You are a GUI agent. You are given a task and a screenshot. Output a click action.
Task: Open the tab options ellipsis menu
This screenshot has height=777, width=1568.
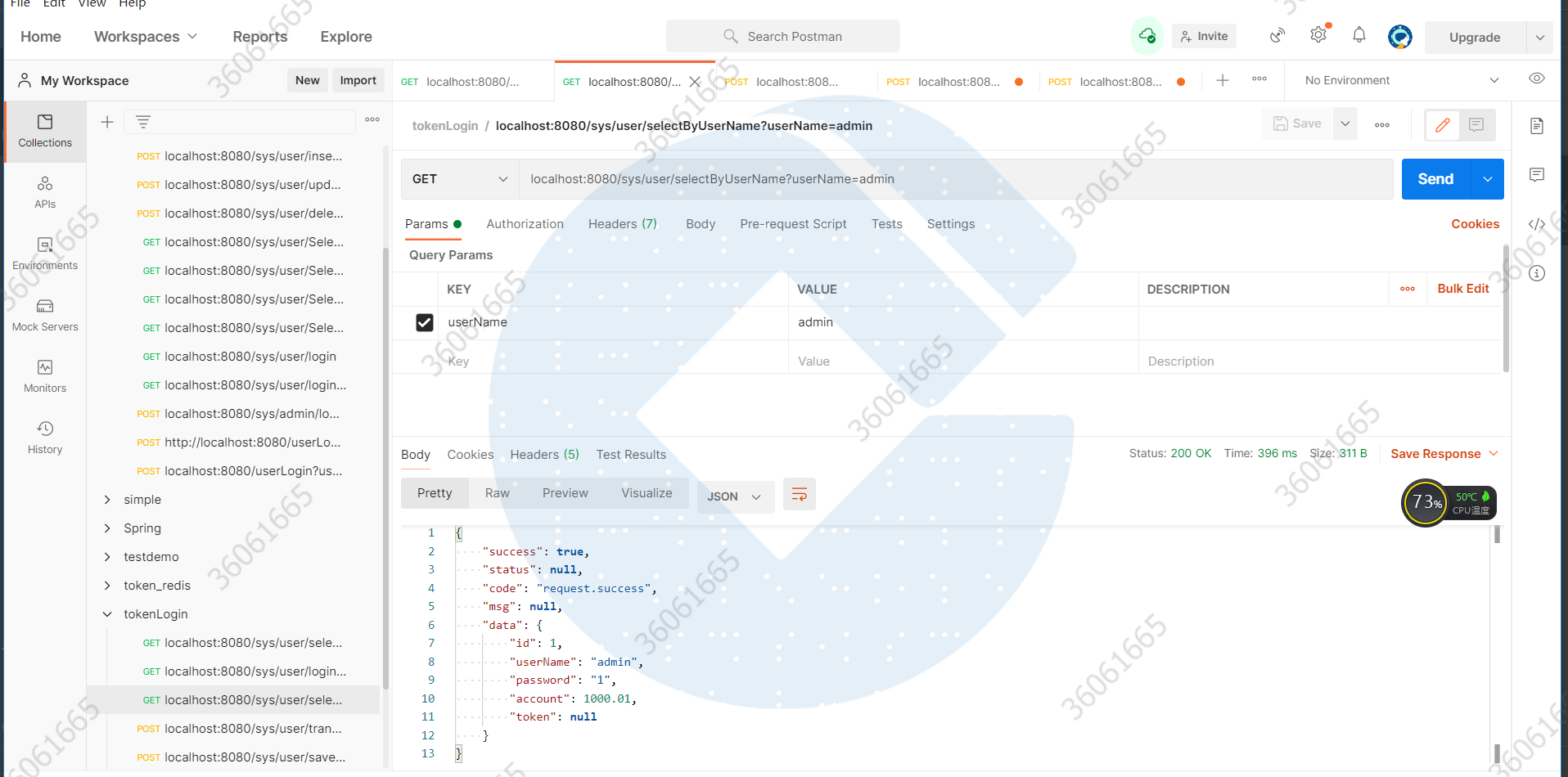point(1259,79)
